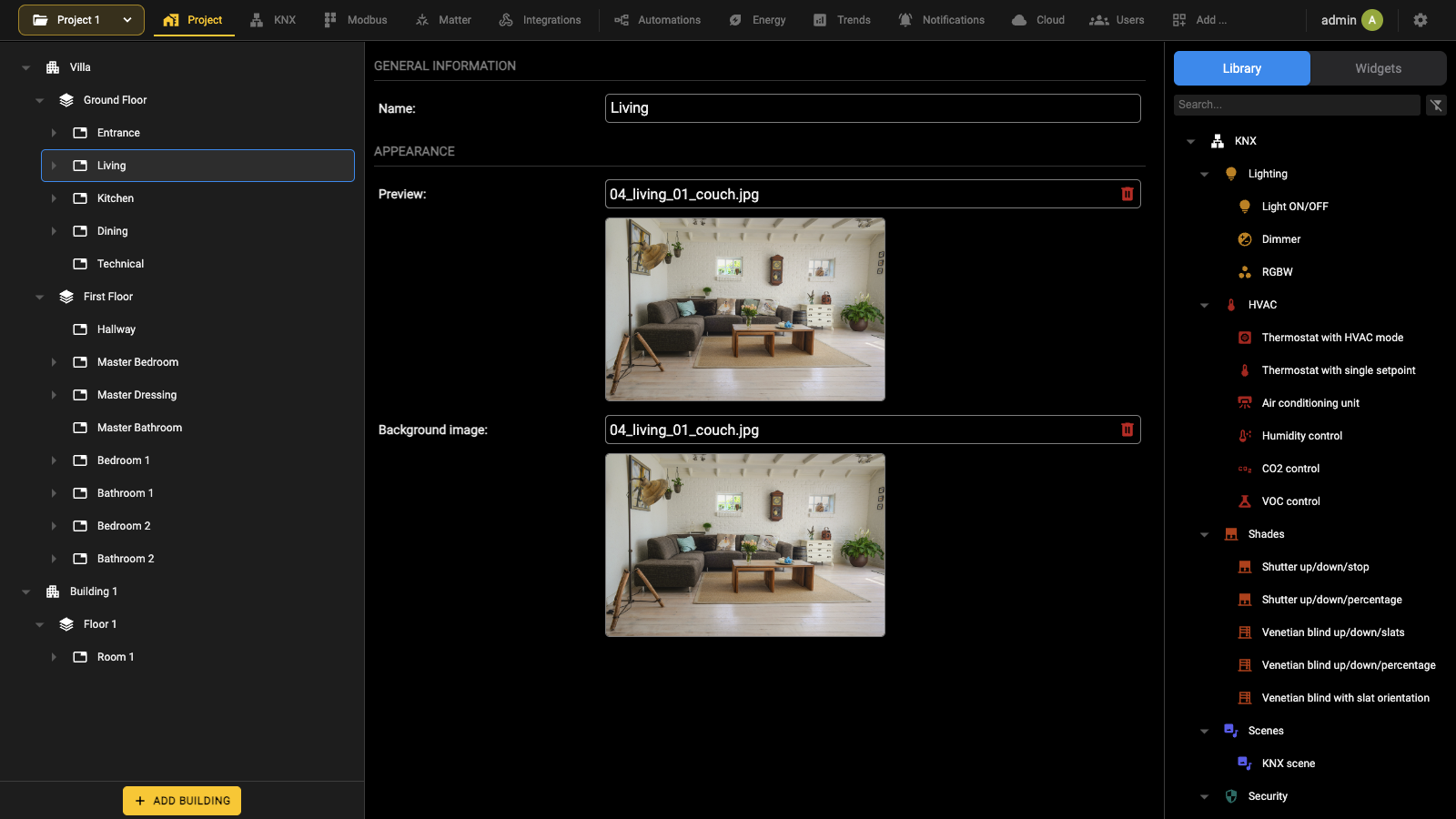The image size is (1456, 819).
Task: Clear the library search filter icon
Action: click(x=1436, y=105)
